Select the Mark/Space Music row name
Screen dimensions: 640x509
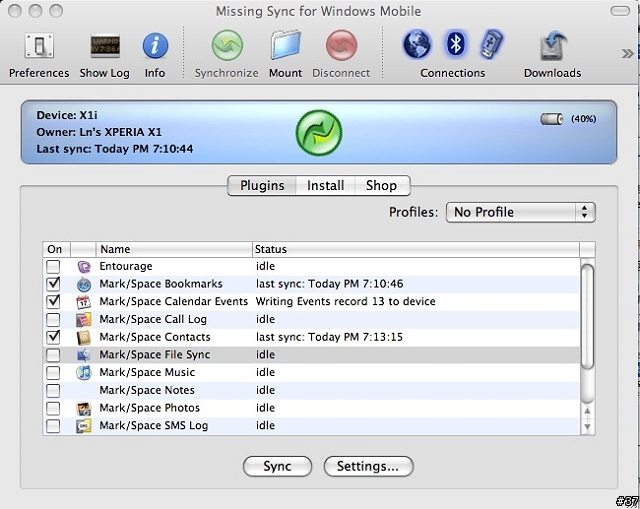pos(147,372)
